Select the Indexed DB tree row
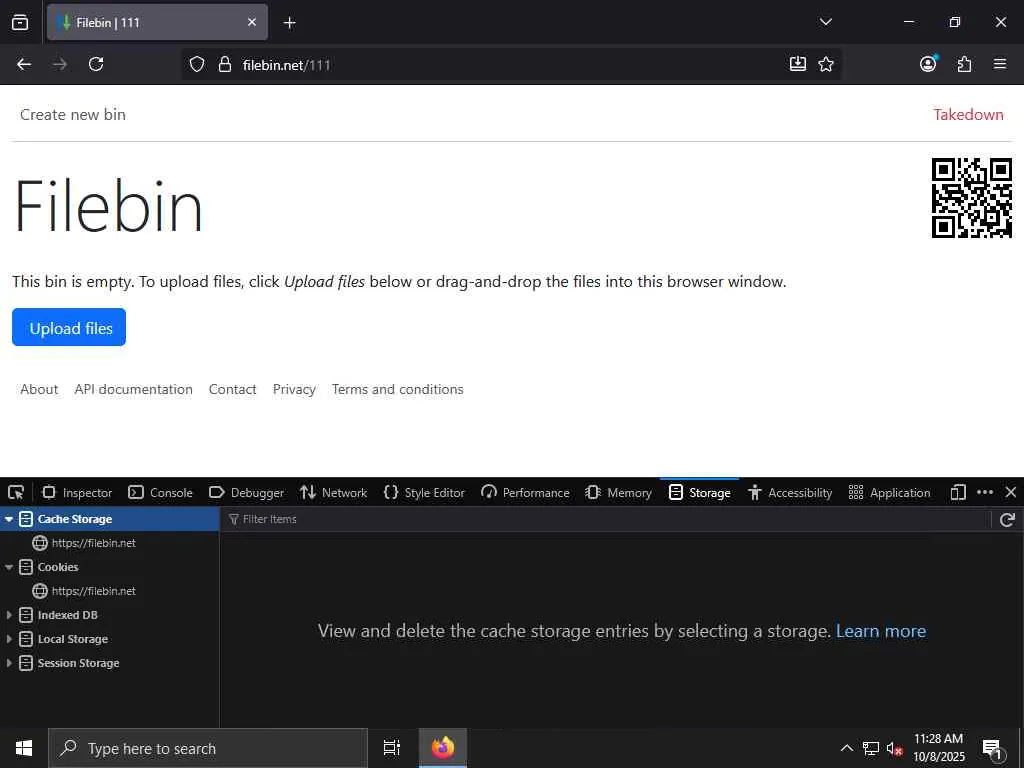The width and height of the screenshot is (1024, 768). [x=110, y=615]
